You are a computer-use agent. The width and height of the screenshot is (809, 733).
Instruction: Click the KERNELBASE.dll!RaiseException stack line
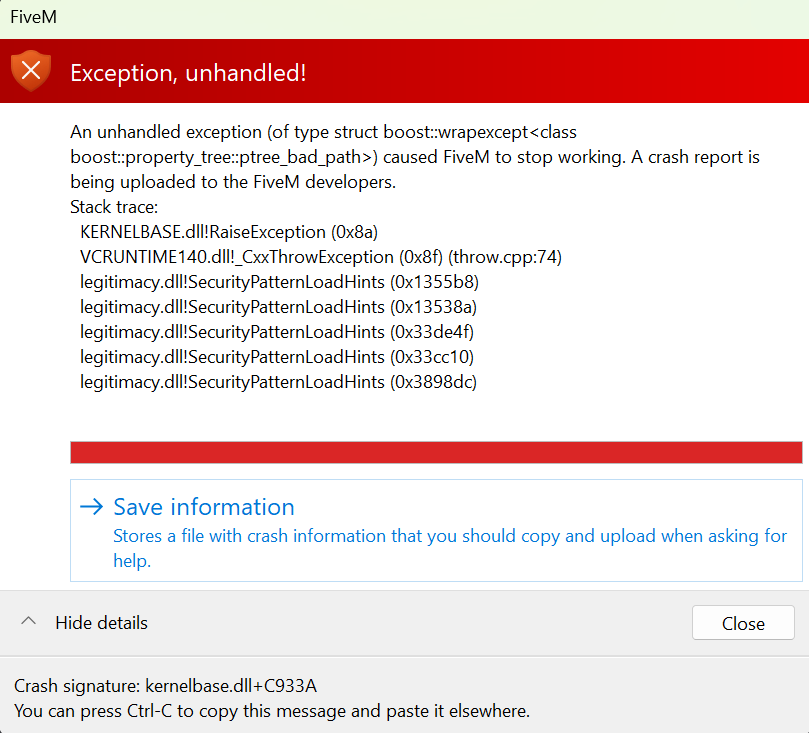pos(229,232)
